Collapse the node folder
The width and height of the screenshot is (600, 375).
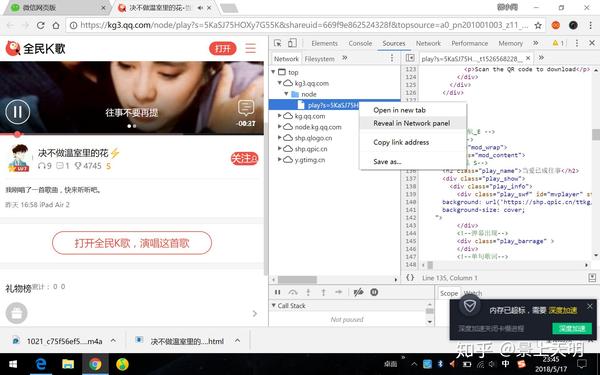coord(286,94)
